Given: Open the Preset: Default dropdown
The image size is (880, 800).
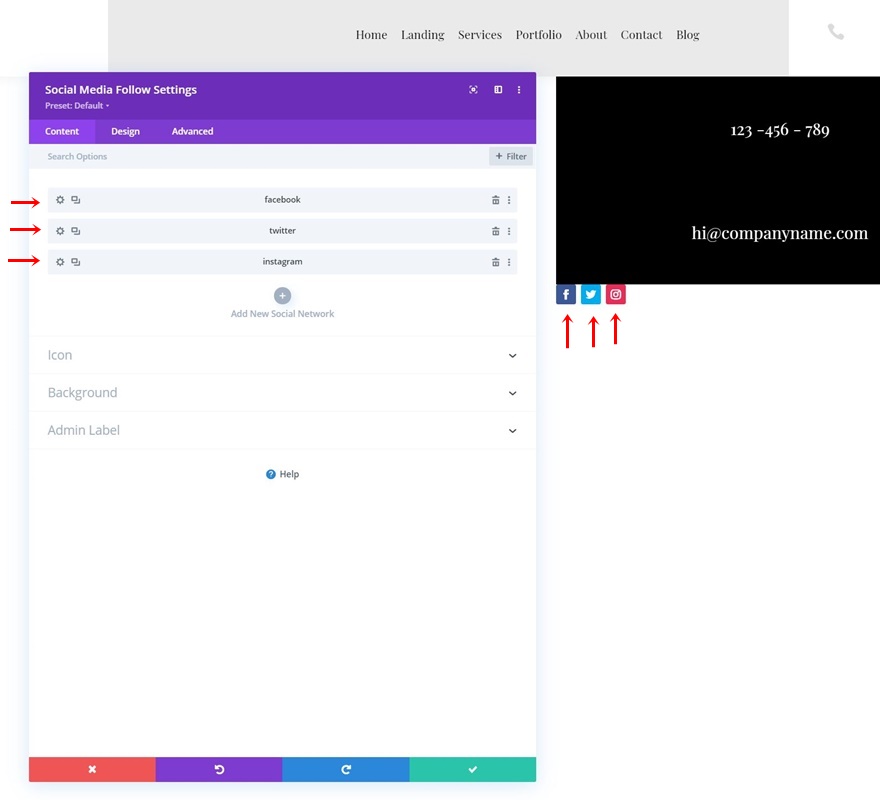Looking at the screenshot, I should coord(77,106).
